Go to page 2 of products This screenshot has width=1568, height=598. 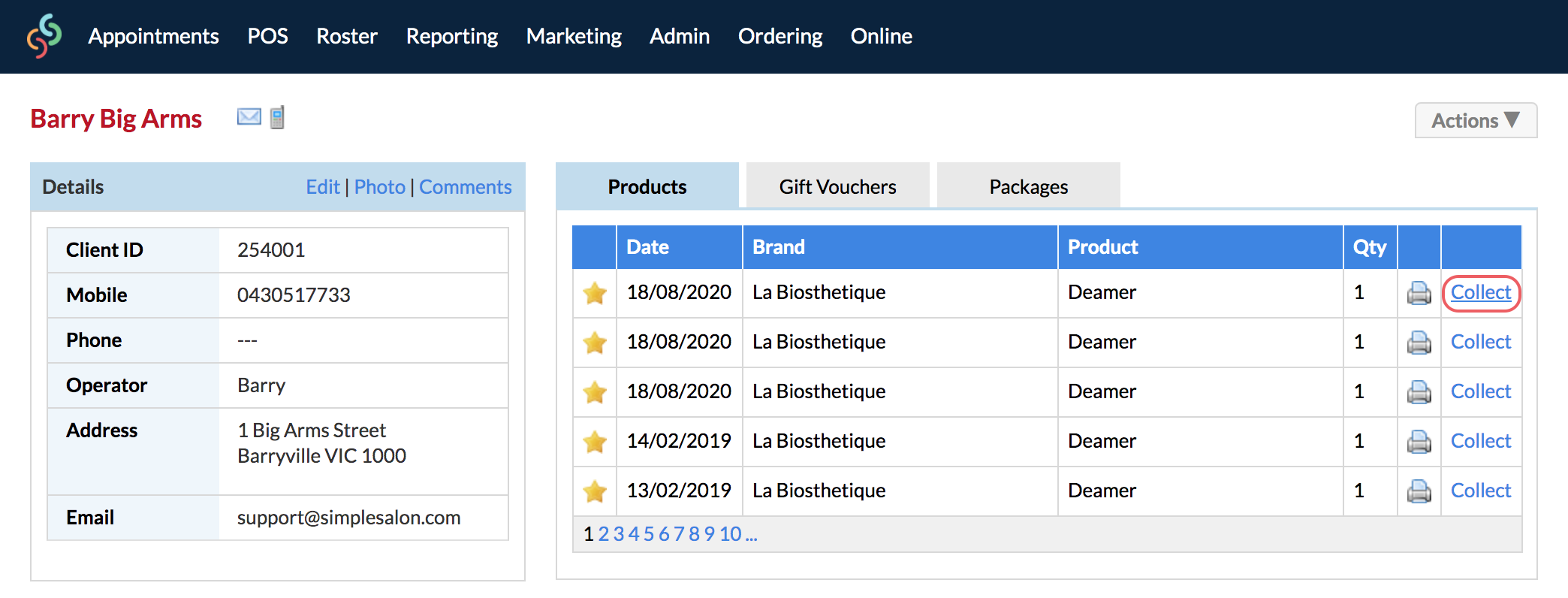click(604, 534)
